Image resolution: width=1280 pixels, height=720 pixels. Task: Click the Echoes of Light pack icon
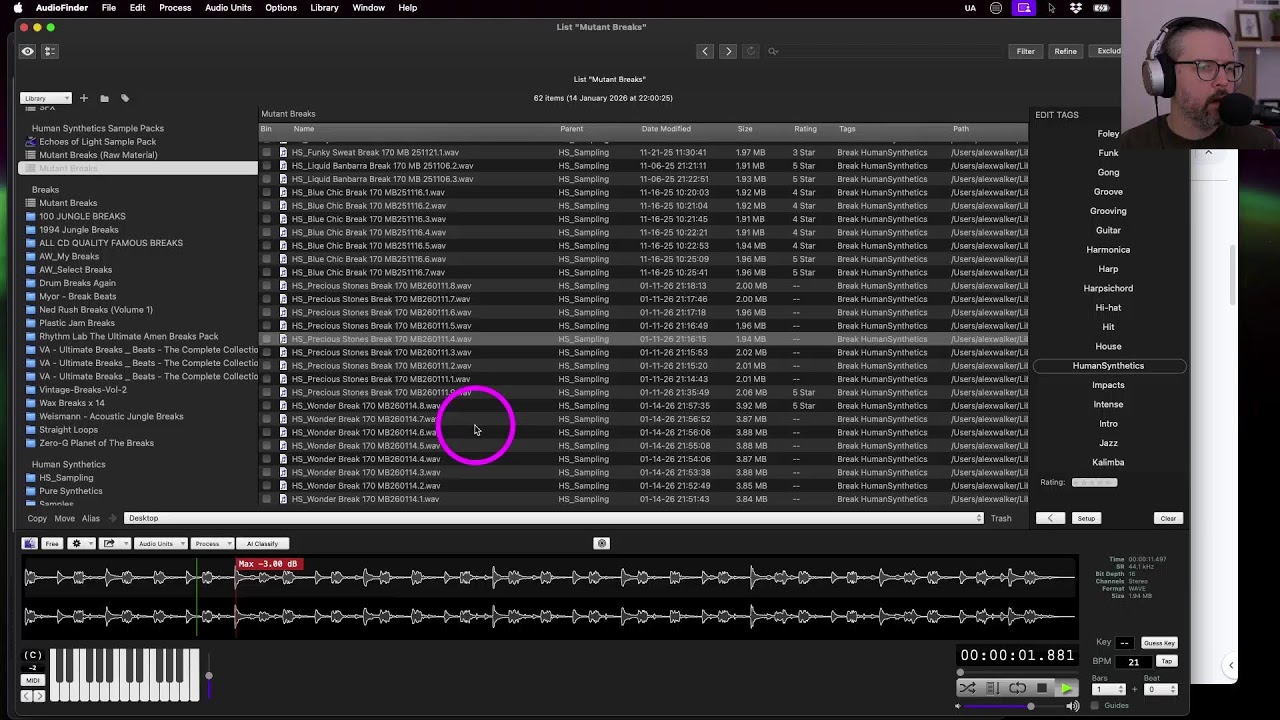coord(32,142)
